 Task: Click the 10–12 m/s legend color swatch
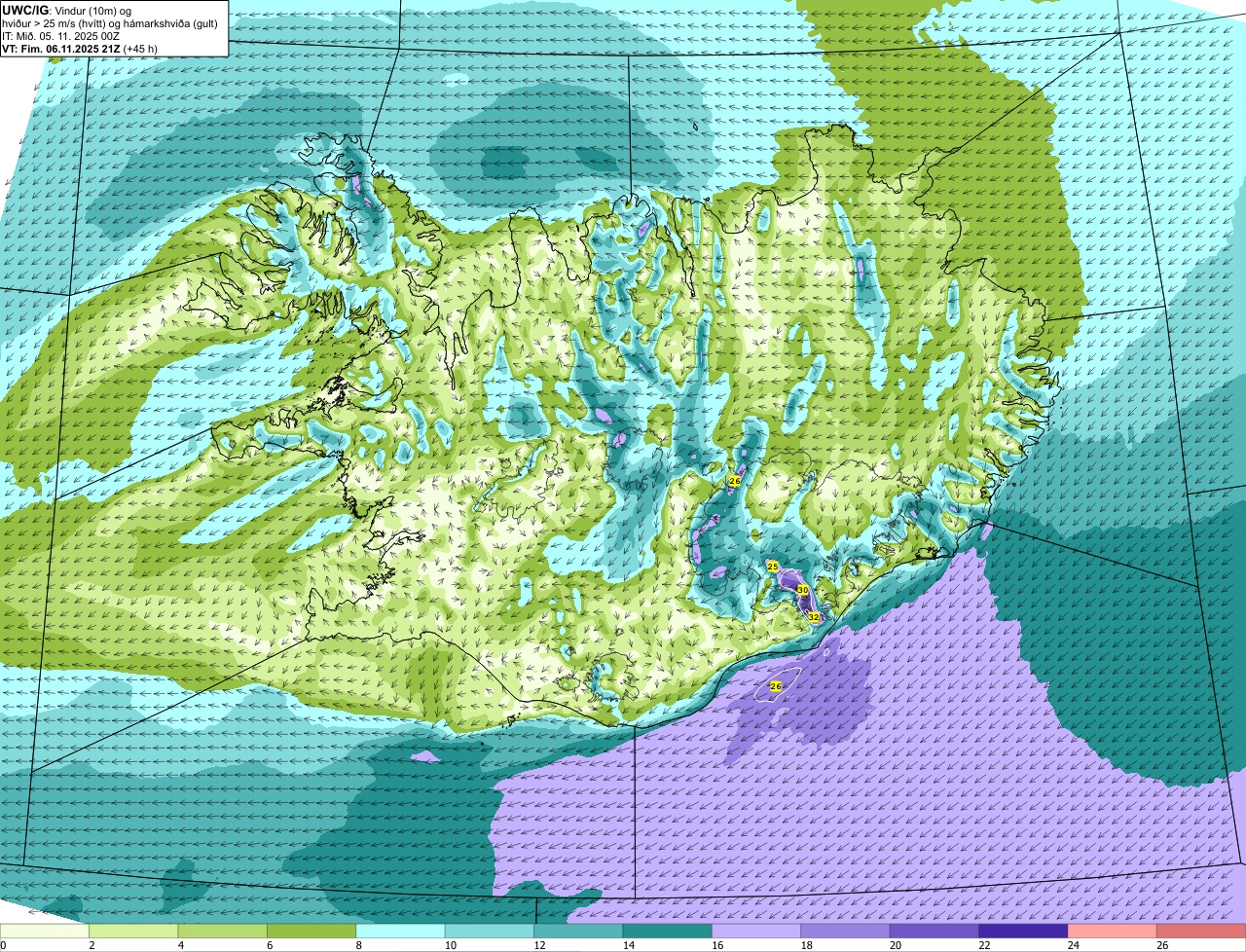pos(490,932)
